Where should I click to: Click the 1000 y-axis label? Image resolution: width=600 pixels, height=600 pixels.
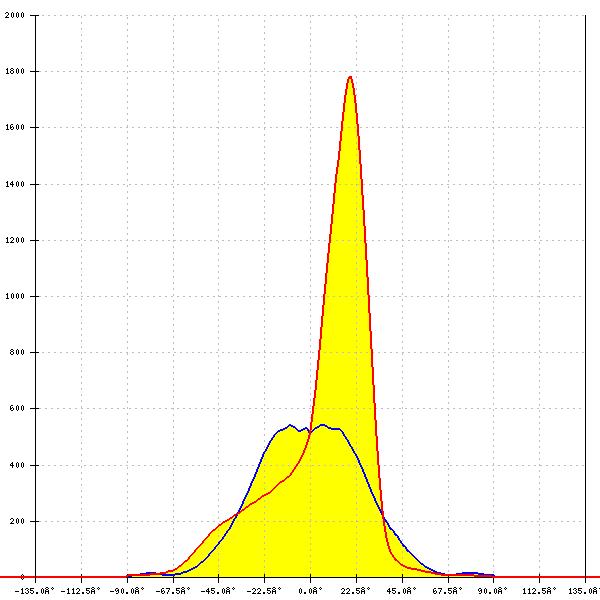coord(15,296)
